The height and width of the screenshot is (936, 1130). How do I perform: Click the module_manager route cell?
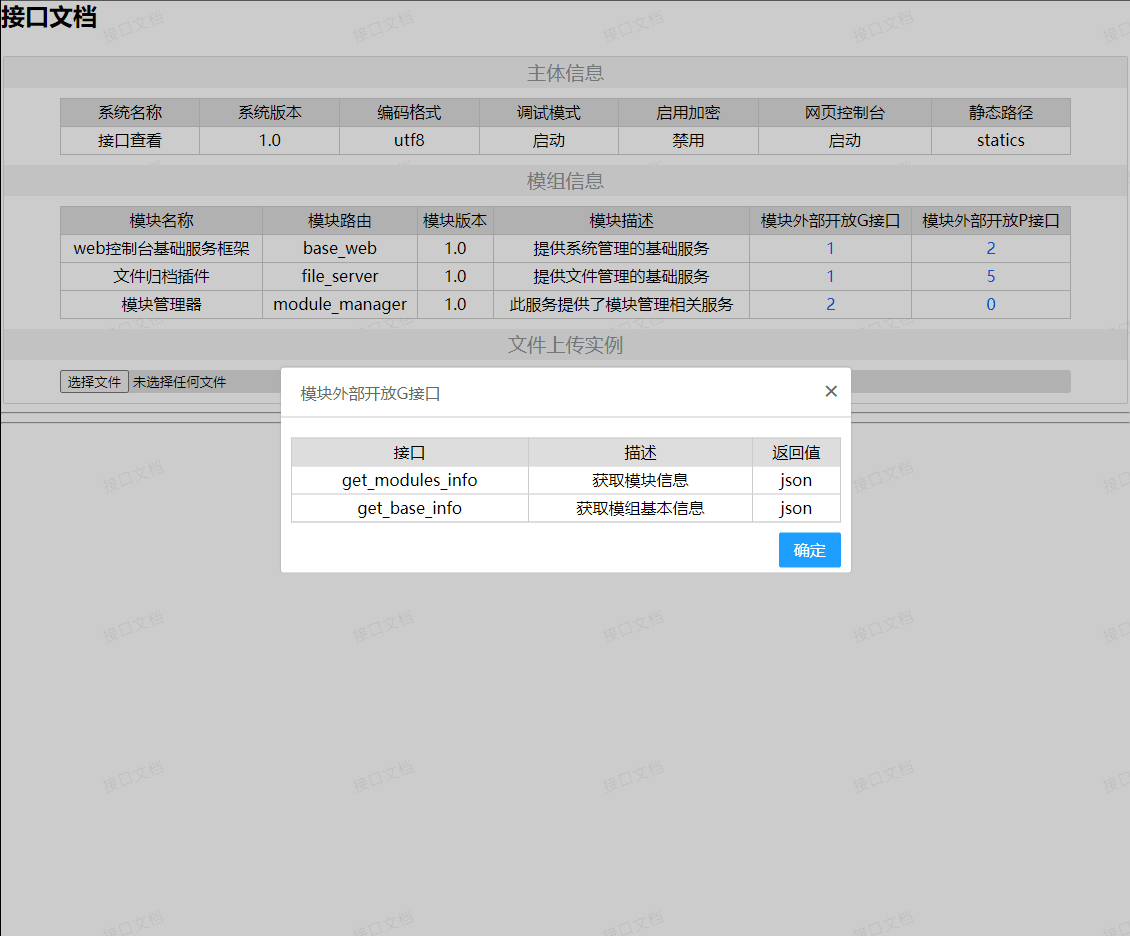pyautogui.click(x=339, y=305)
